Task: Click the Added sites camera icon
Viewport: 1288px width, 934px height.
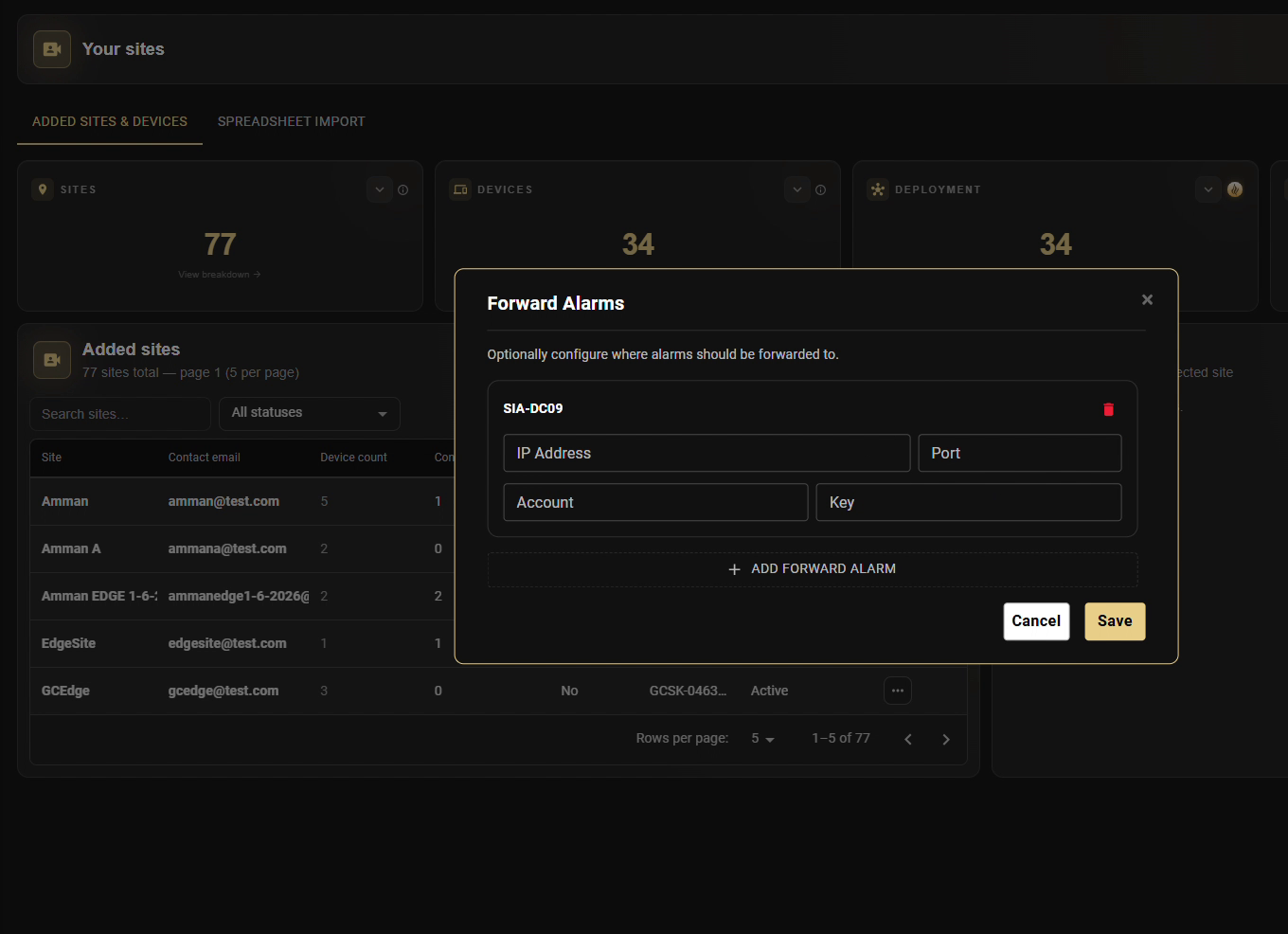Action: pos(52,360)
